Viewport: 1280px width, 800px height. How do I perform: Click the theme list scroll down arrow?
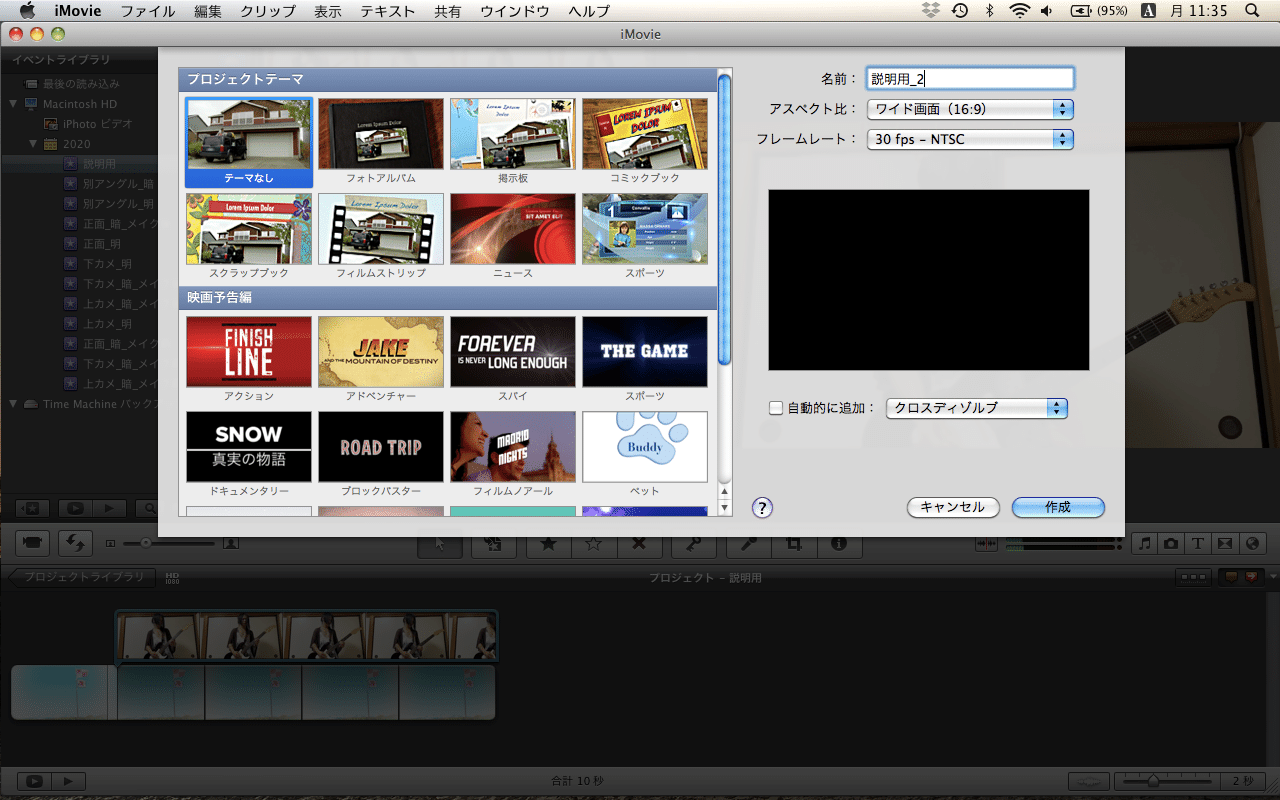[x=725, y=508]
